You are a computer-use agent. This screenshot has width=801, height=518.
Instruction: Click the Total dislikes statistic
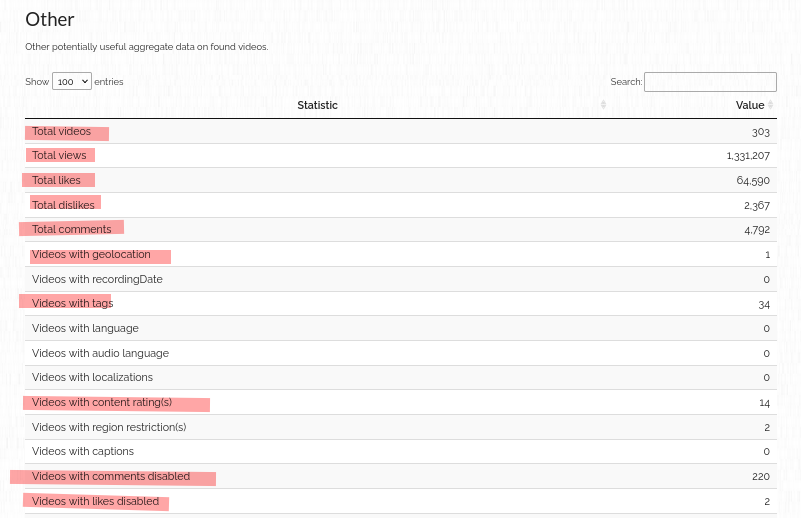[x=63, y=205]
